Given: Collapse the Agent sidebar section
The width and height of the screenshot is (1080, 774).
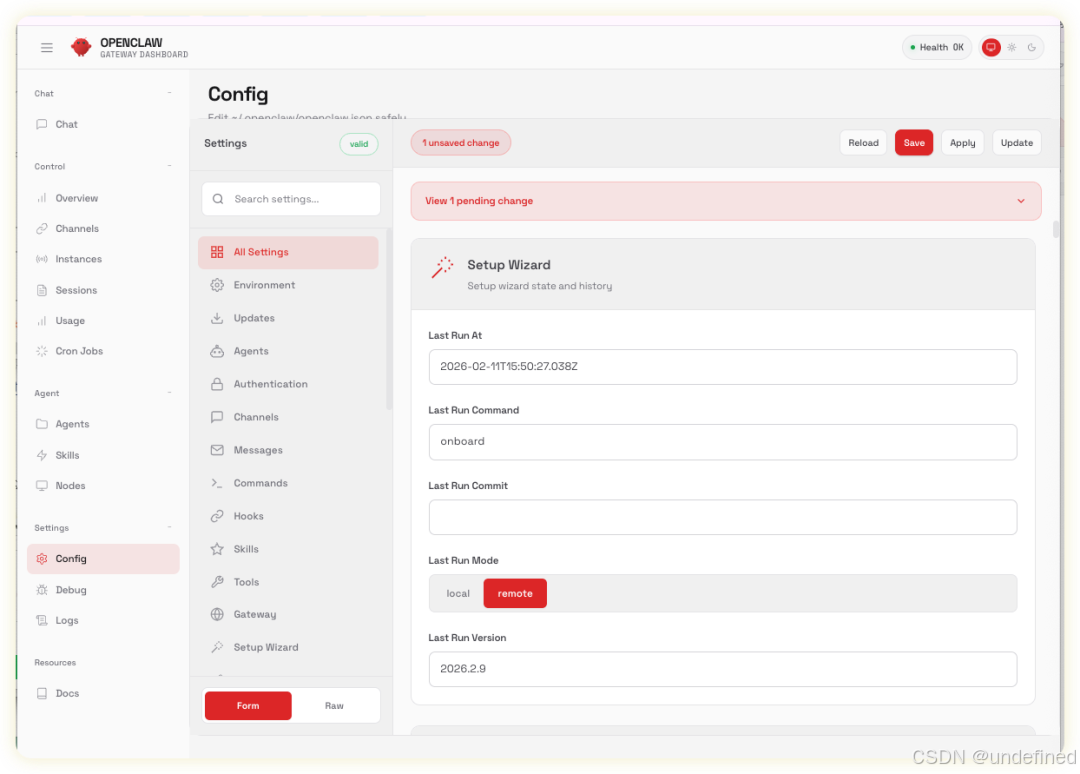Looking at the screenshot, I should click(169, 393).
